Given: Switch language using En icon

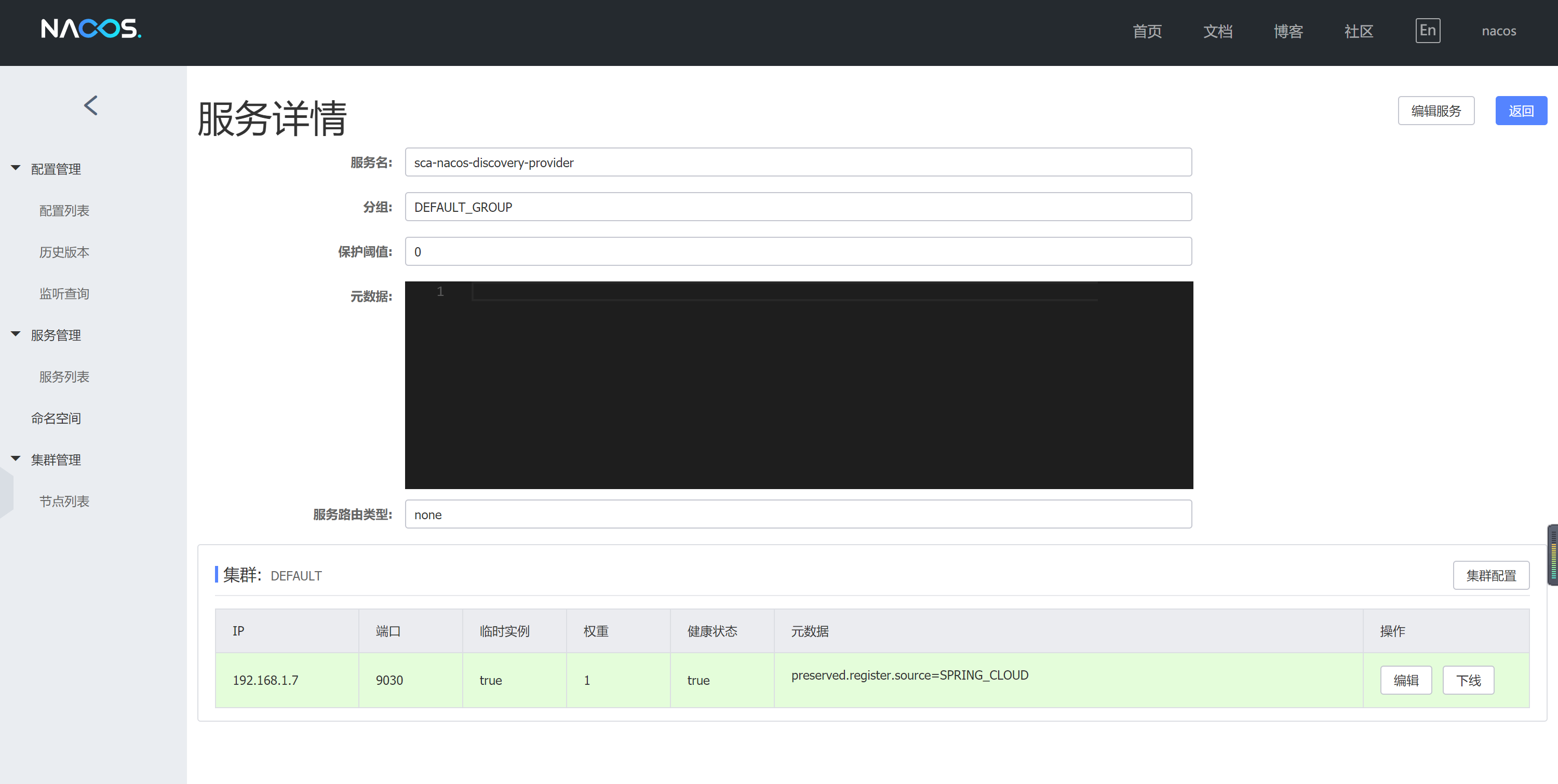Looking at the screenshot, I should tap(1427, 30).
